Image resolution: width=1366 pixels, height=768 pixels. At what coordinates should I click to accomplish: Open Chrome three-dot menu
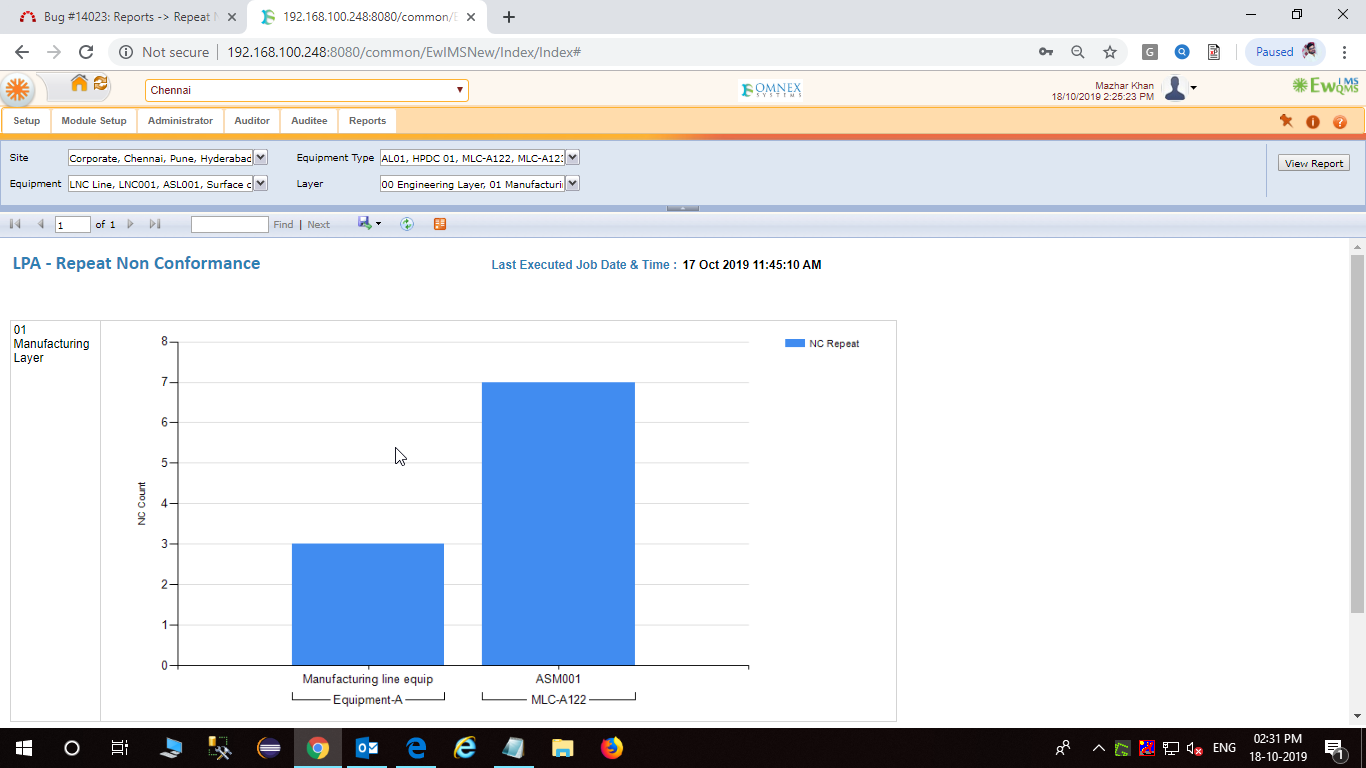click(x=1343, y=52)
